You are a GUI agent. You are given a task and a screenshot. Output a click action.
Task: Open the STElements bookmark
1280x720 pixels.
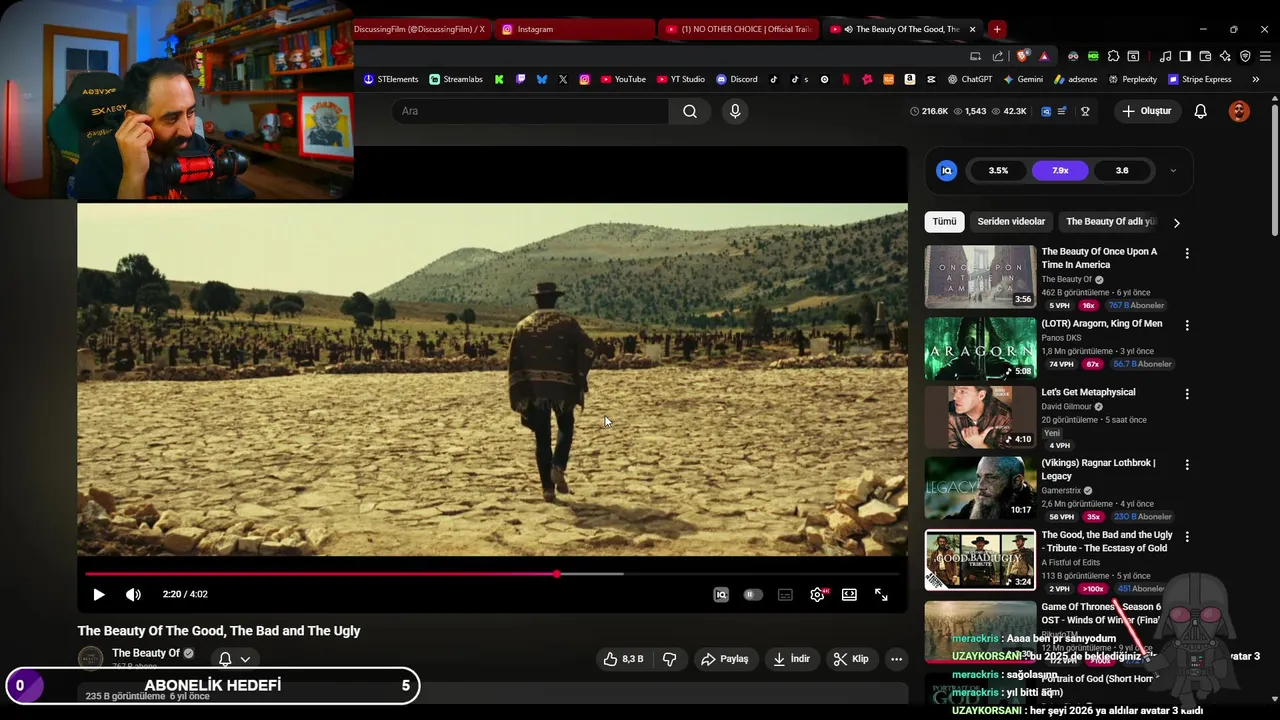tap(391, 79)
